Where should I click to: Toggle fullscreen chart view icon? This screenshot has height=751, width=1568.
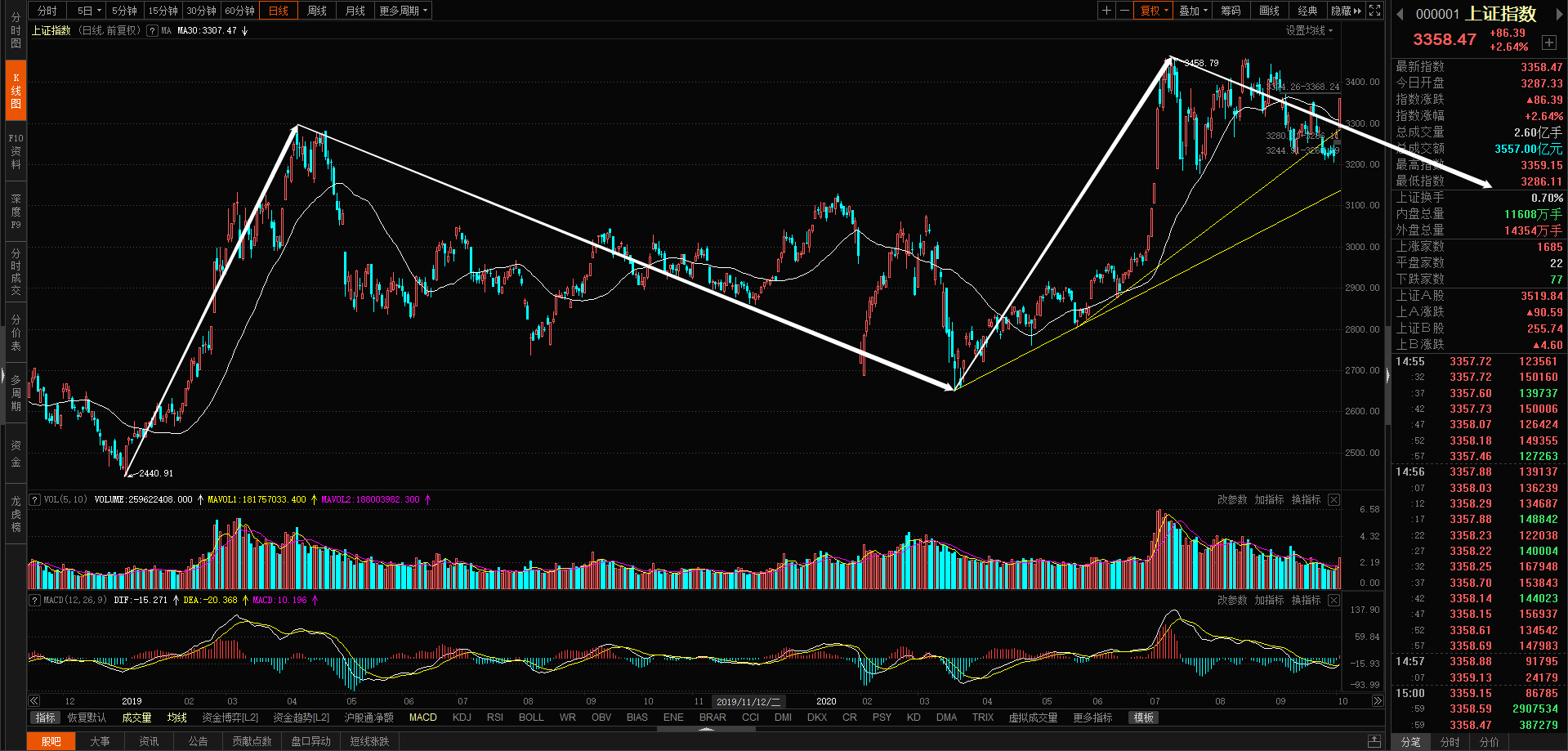(x=1375, y=11)
